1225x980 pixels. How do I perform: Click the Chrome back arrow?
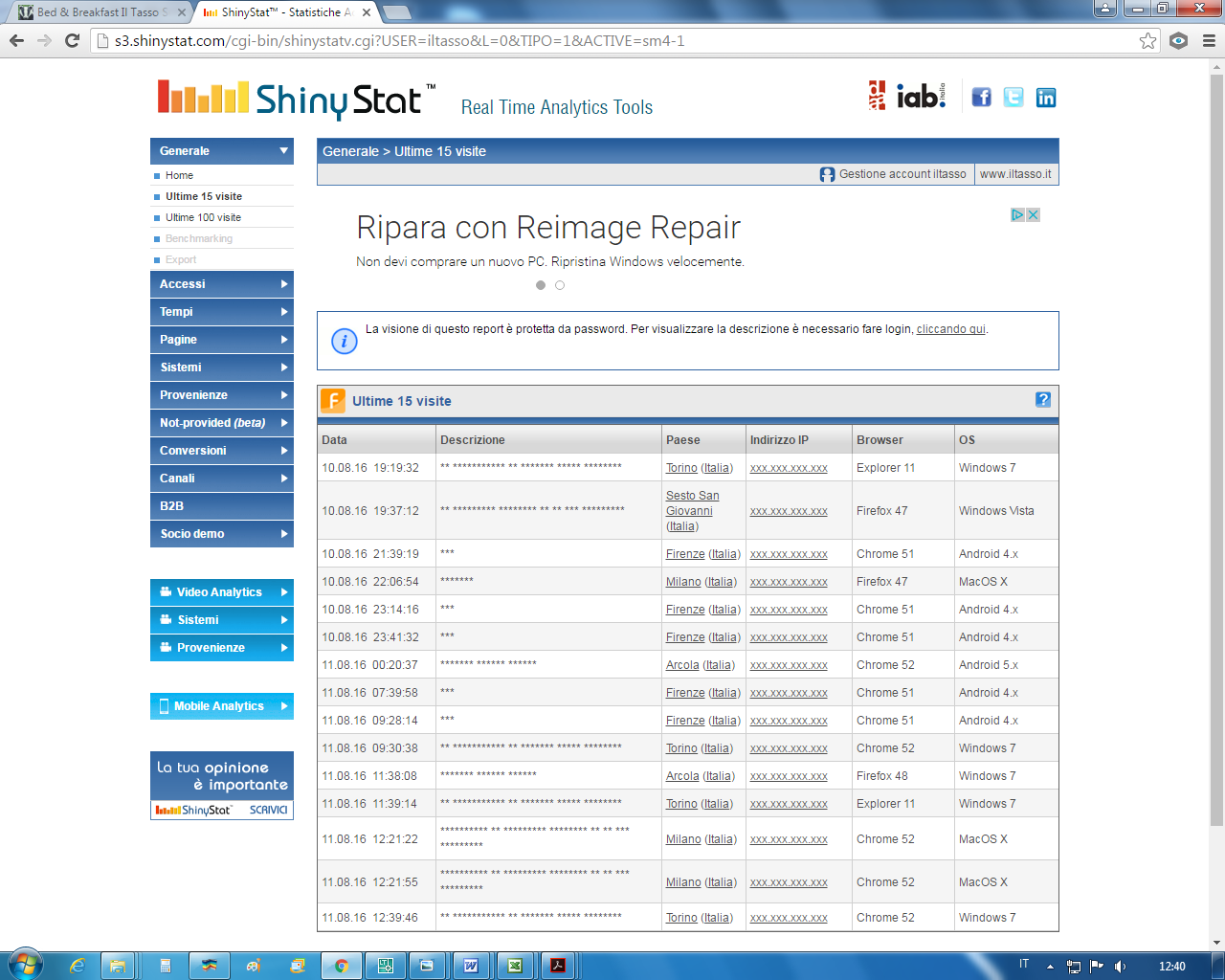[x=16, y=40]
